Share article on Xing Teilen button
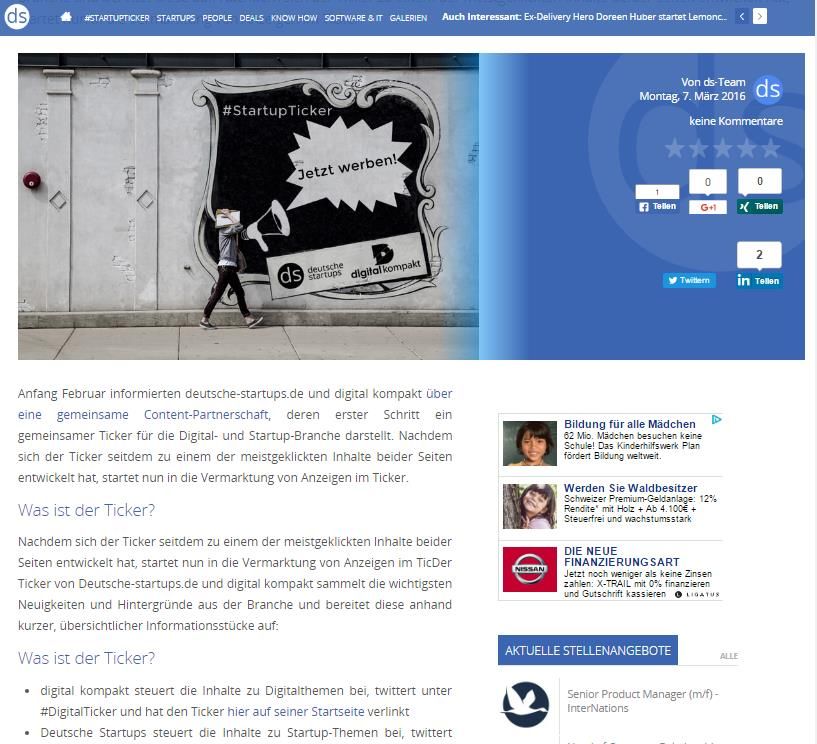This screenshot has height=744, width=817. tap(760, 206)
